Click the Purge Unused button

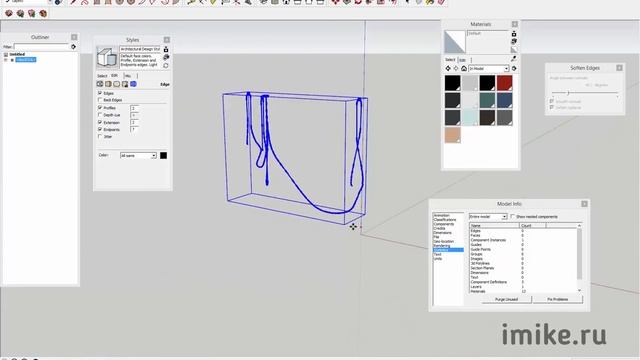pyautogui.click(x=507, y=300)
